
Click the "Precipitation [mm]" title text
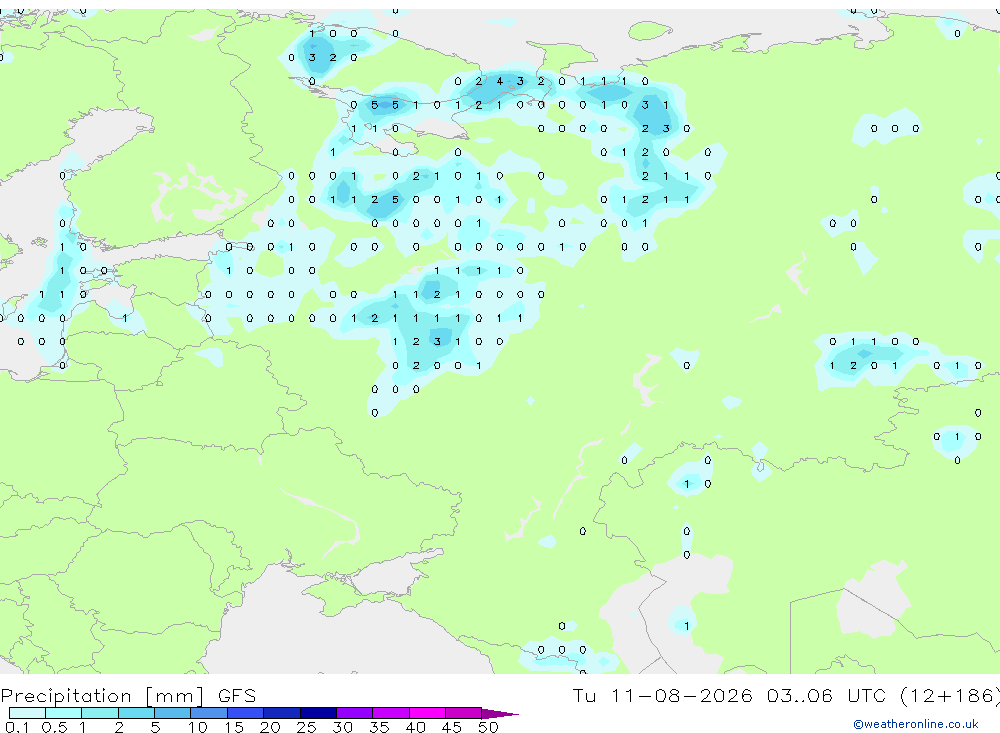point(103,696)
